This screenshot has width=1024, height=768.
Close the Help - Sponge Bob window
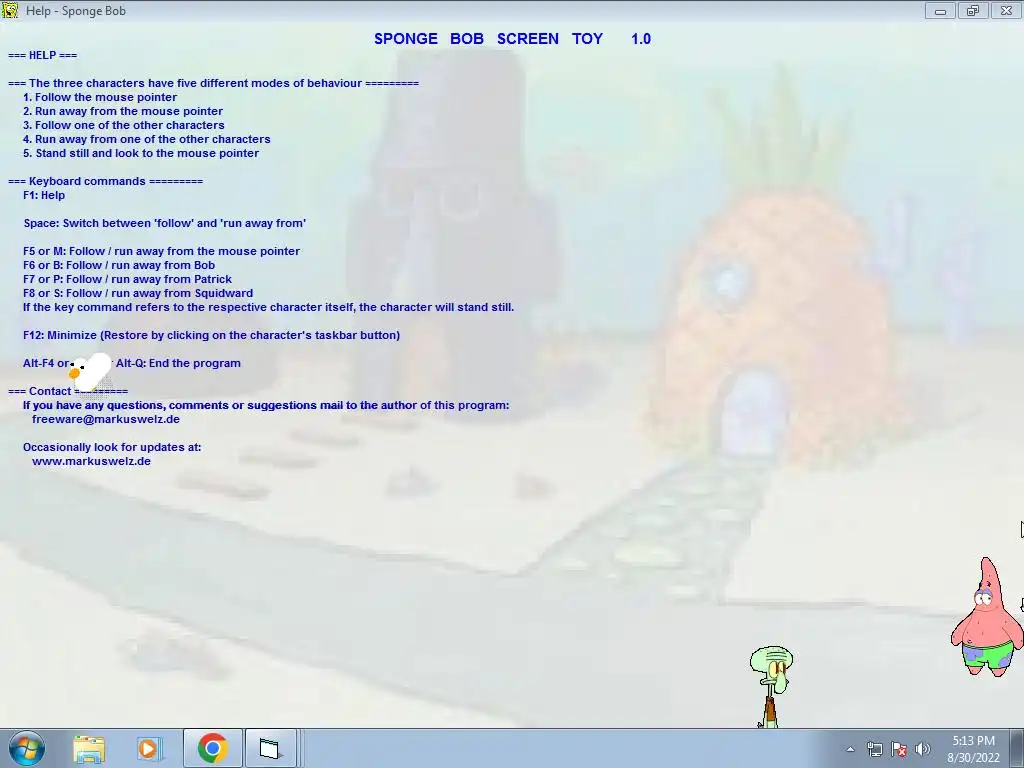[1006, 10]
